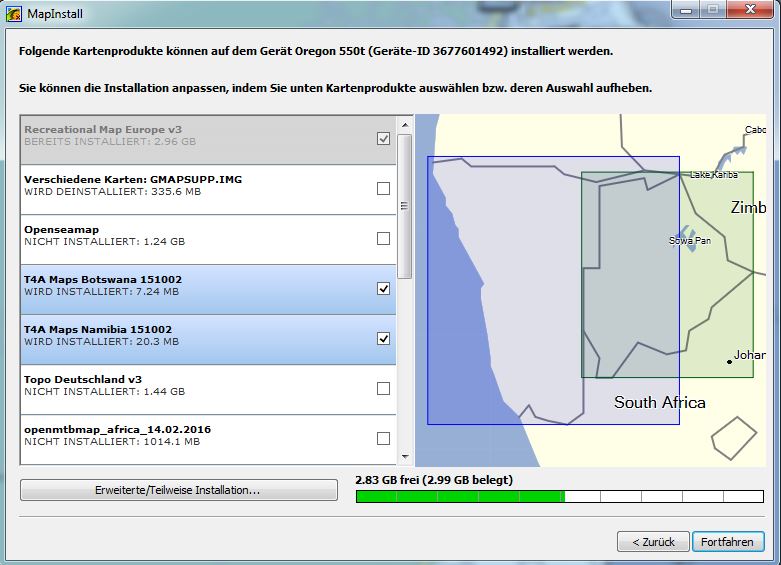The height and width of the screenshot is (565, 781).
Task: Enable openmtbmap_africa_14.02.2016 checkbox
Action: 383,439
